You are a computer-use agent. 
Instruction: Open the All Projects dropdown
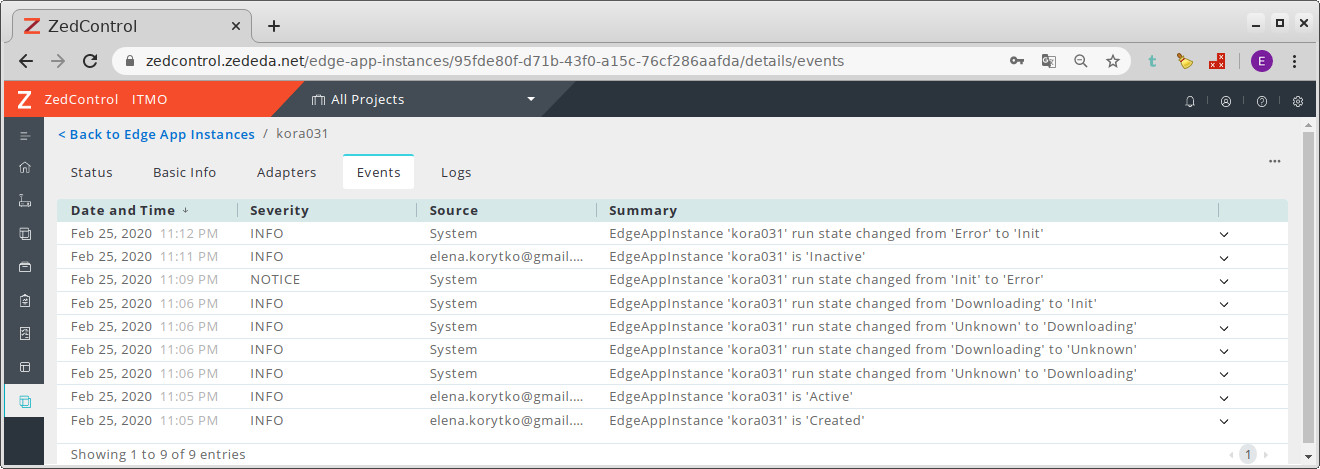pyautogui.click(x=423, y=100)
